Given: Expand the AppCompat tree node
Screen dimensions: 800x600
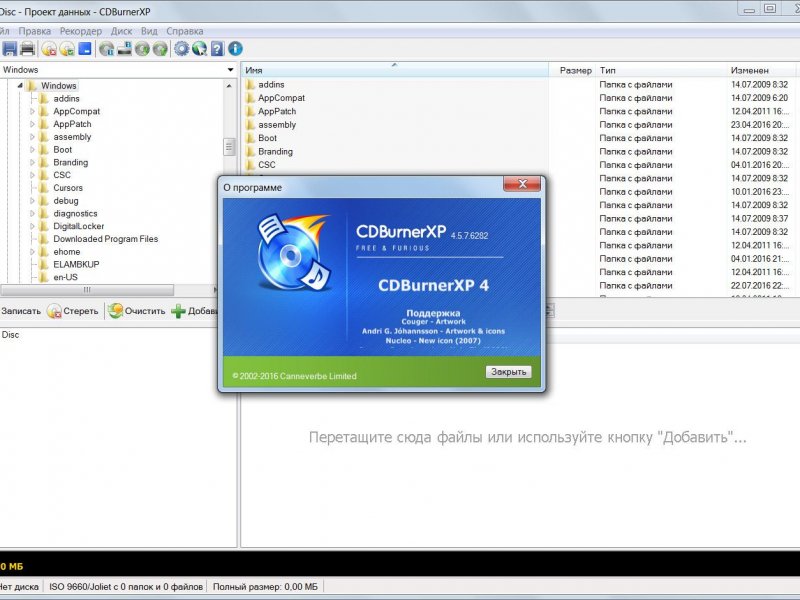Looking at the screenshot, I should 32,111.
